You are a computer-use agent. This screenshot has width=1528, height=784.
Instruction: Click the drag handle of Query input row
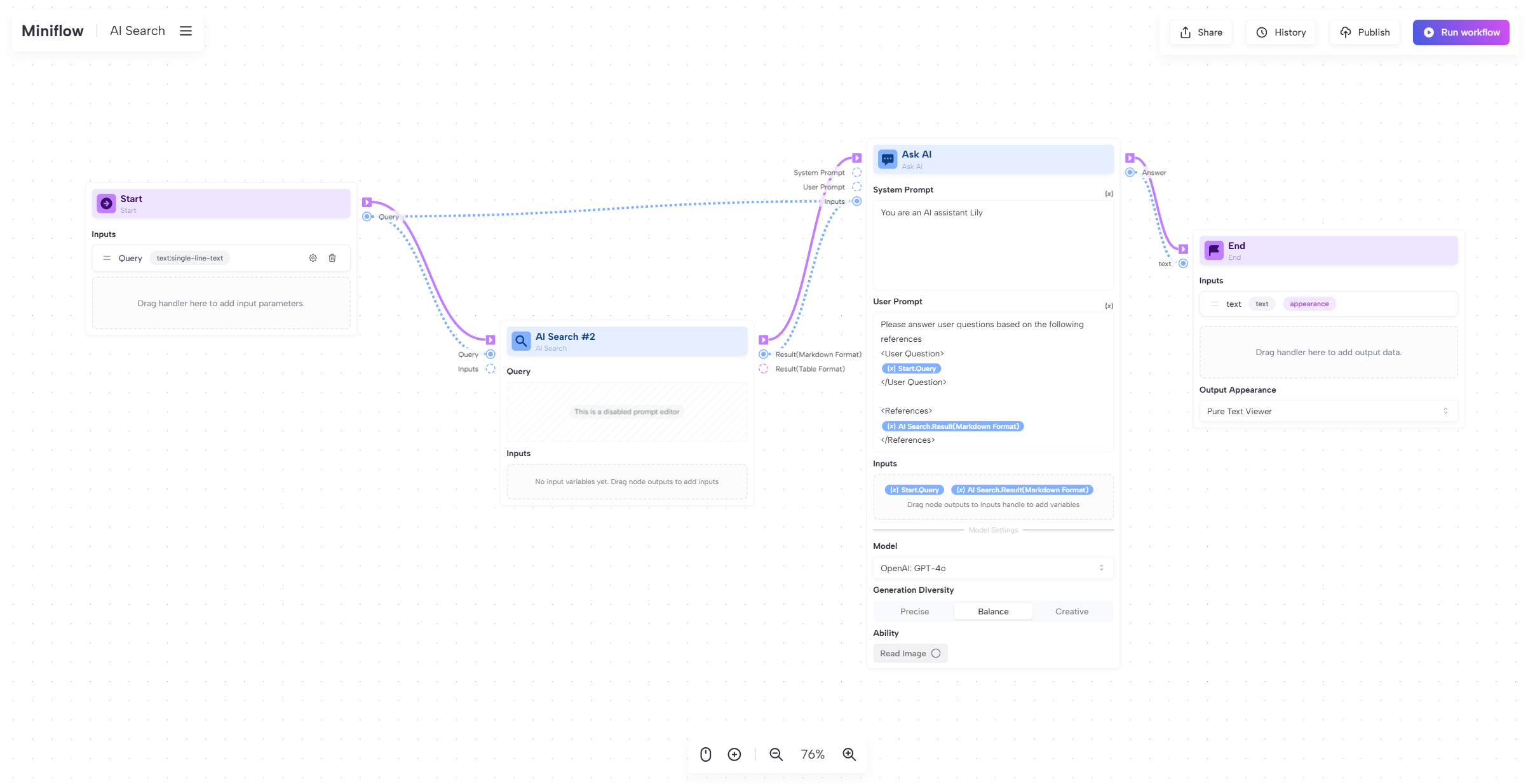[x=107, y=258]
